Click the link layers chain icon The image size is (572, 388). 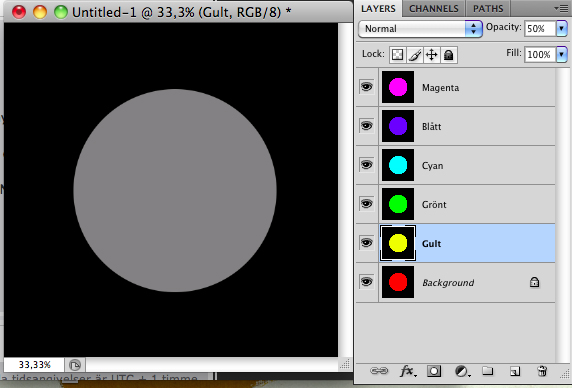coord(379,371)
